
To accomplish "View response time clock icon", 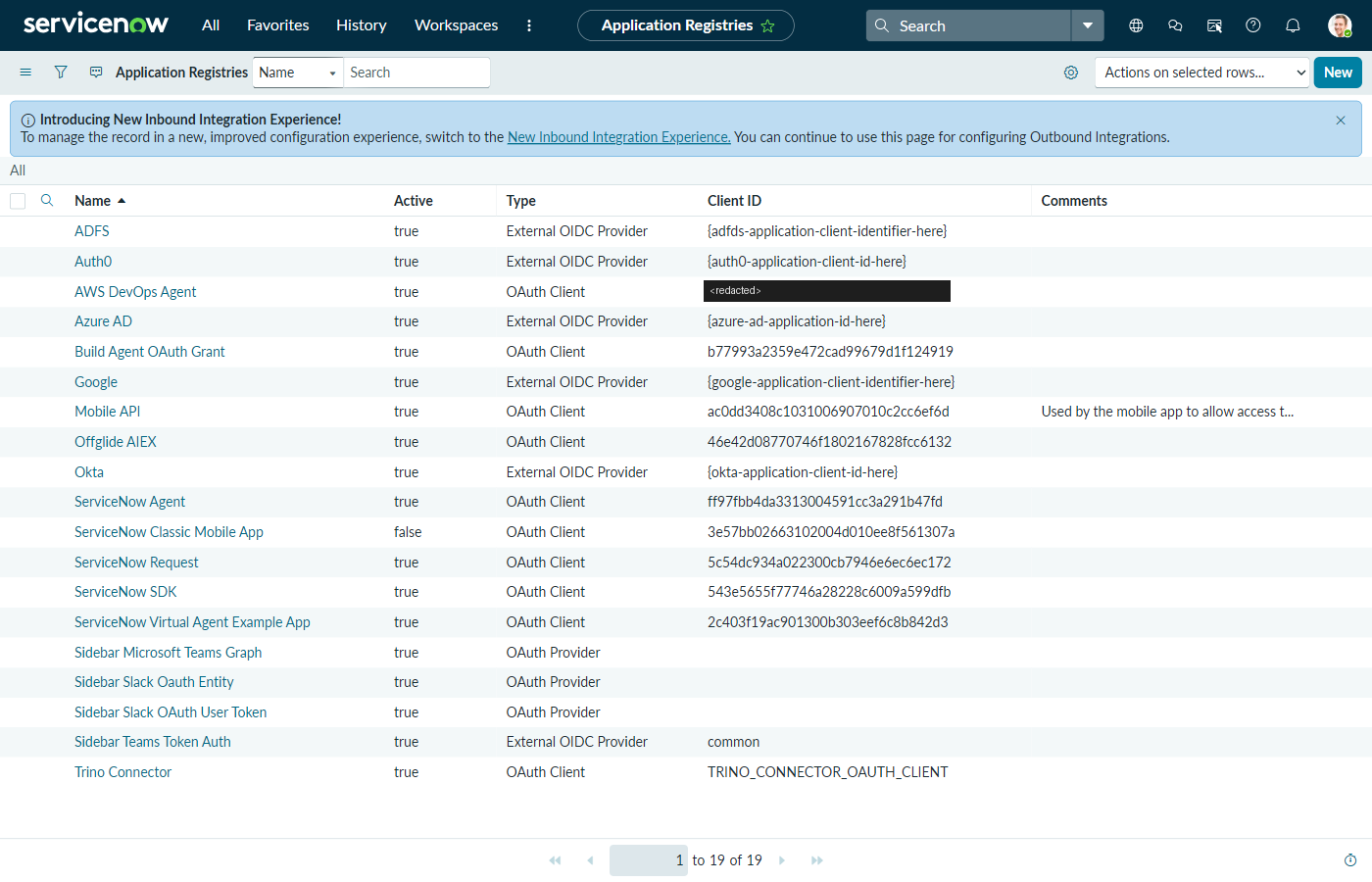I will pos(1350,860).
